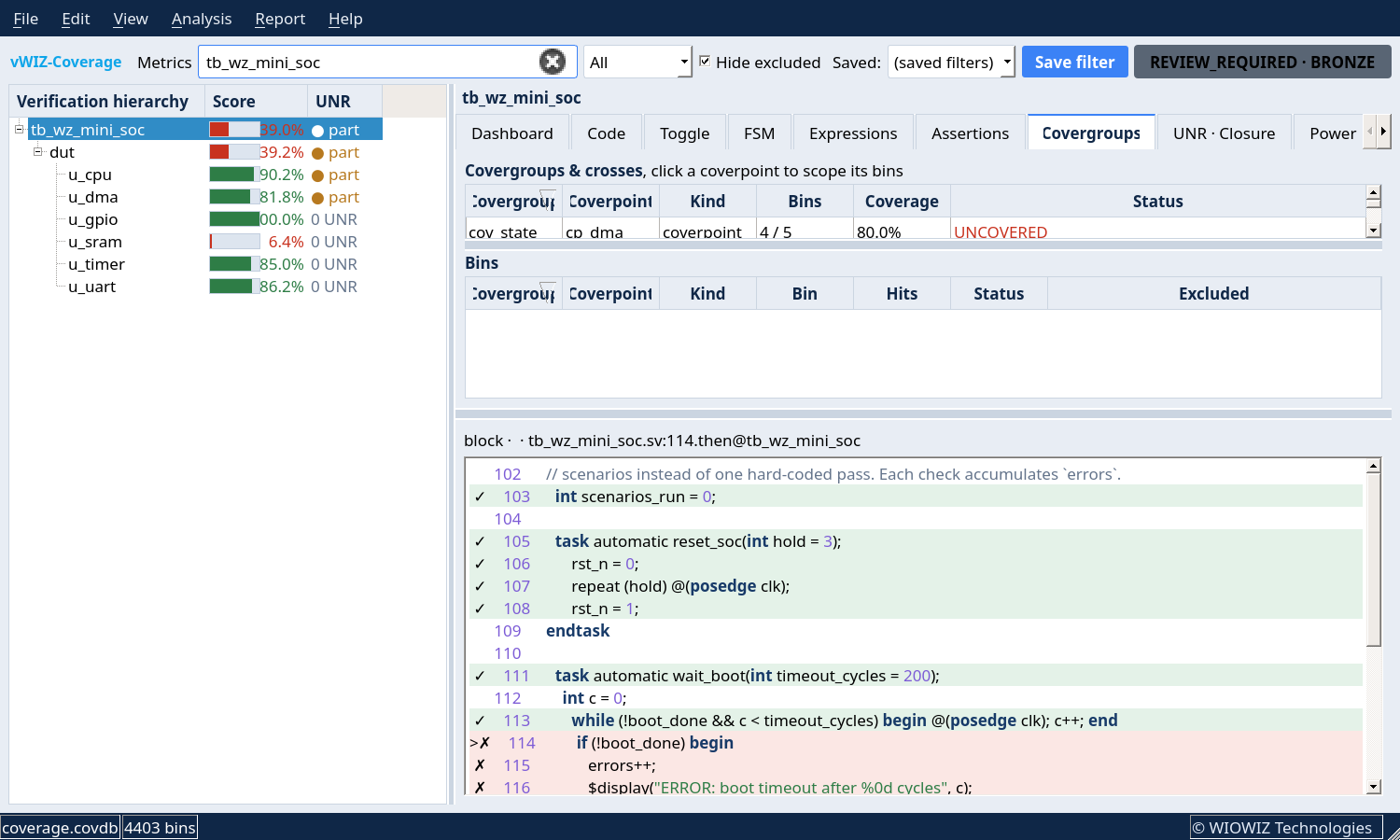Clear the Metrics search field

pos(553,62)
